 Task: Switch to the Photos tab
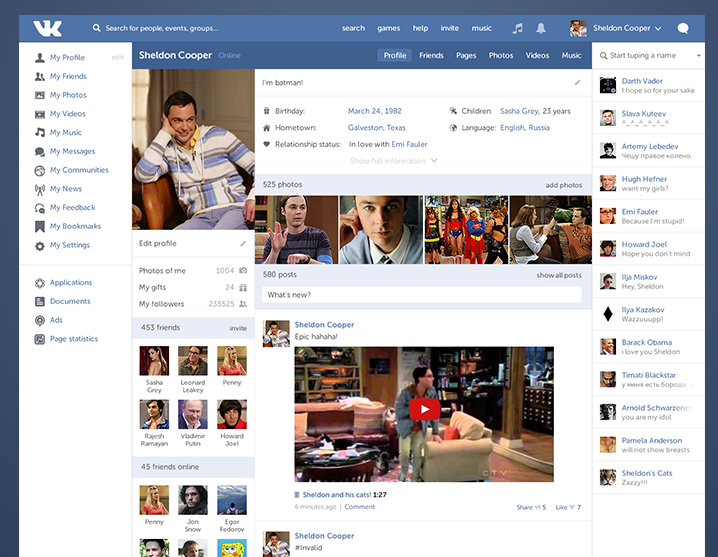click(x=501, y=55)
